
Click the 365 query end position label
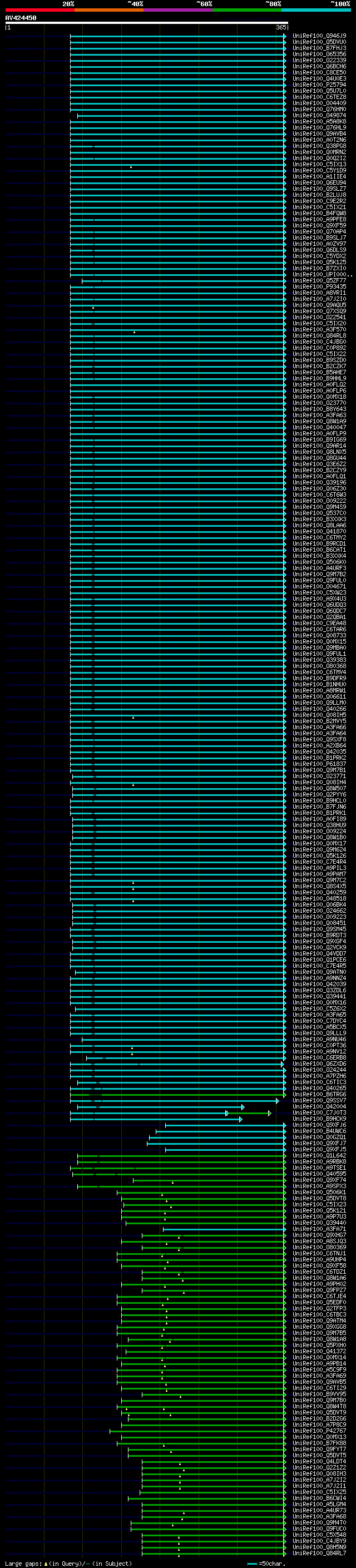pos(281,27)
